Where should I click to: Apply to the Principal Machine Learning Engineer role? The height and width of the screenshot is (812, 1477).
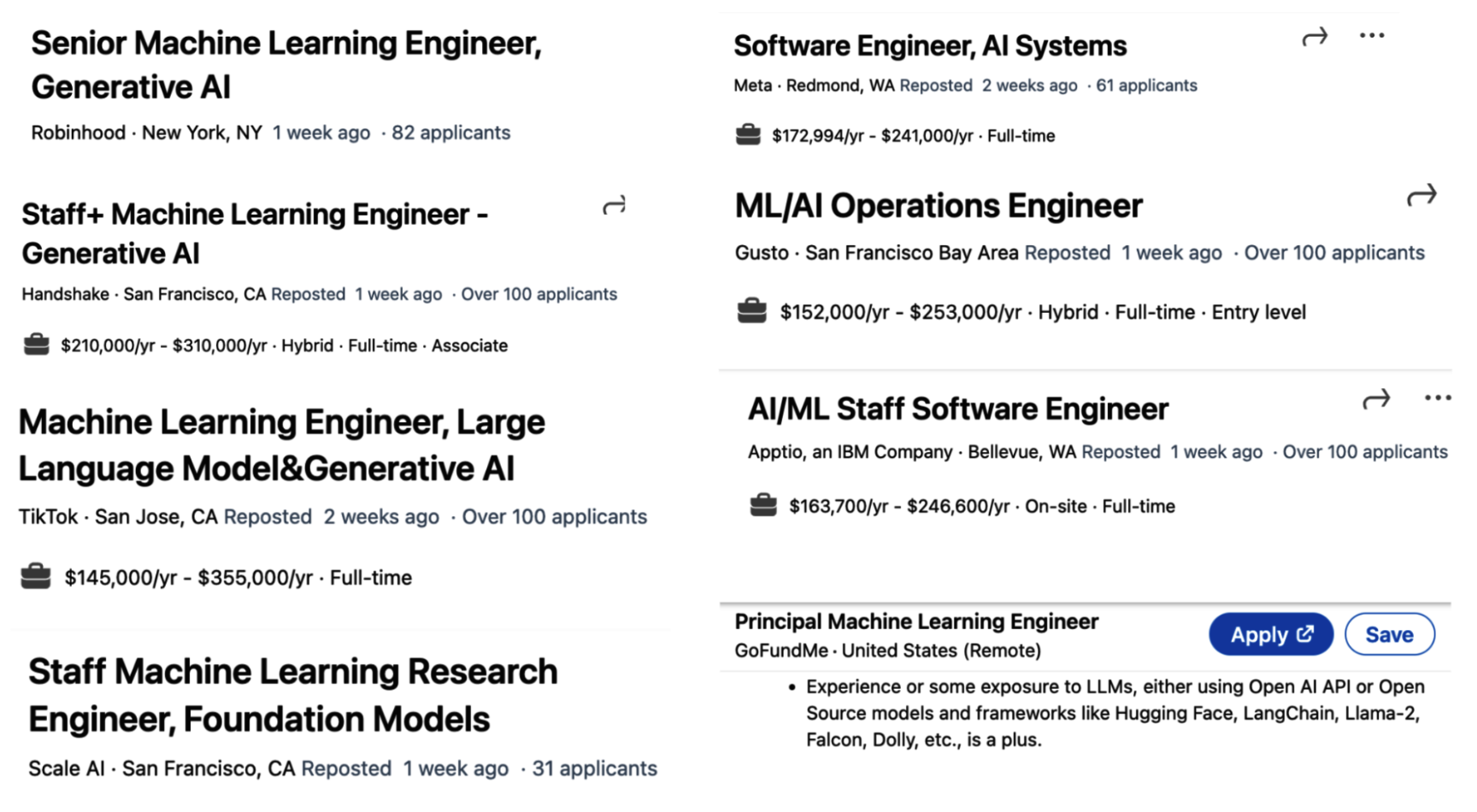click(1270, 634)
